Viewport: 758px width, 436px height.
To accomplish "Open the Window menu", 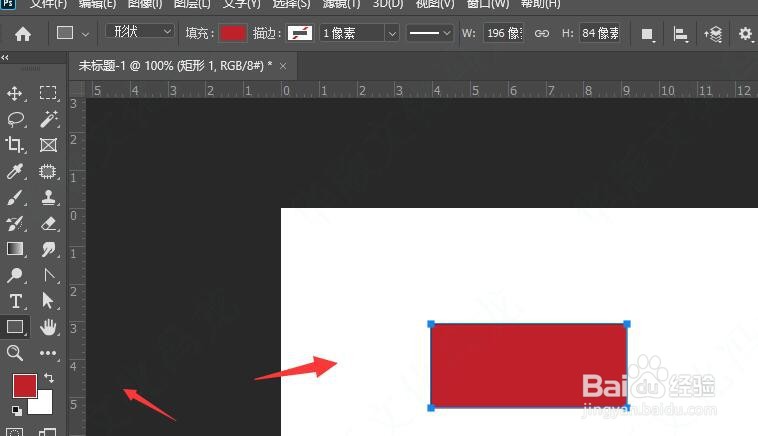I will tap(487, 4).
